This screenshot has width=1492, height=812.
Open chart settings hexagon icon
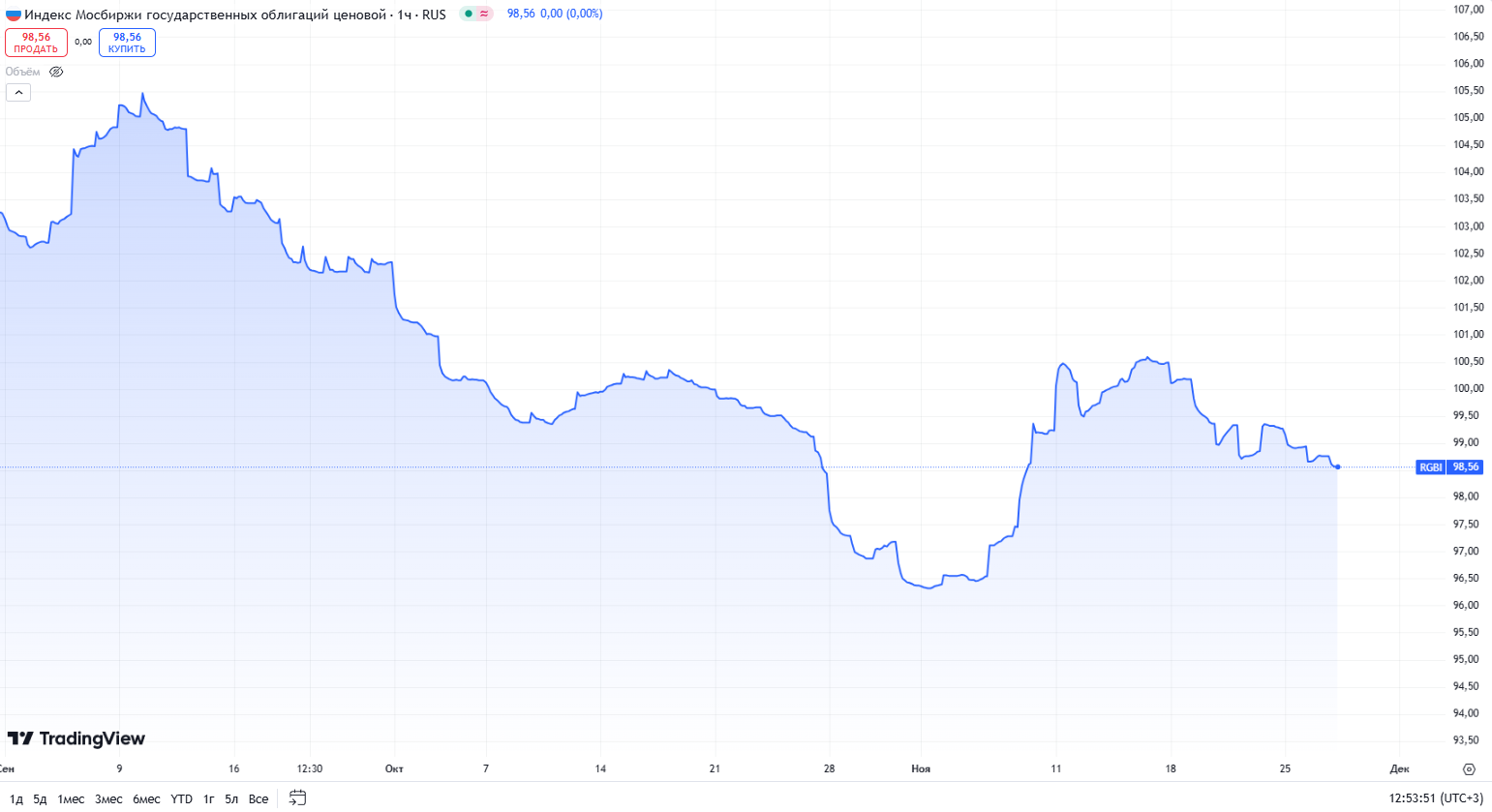point(1469,769)
